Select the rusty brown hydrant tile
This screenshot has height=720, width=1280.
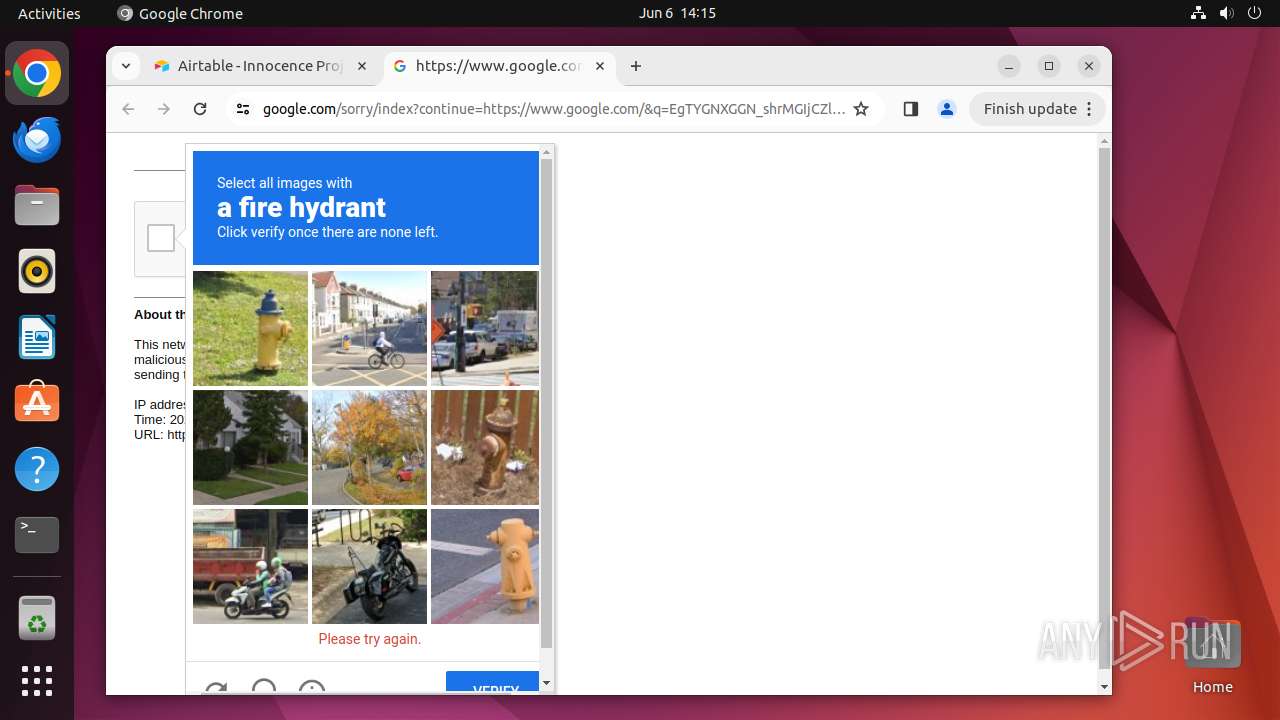[485, 447]
